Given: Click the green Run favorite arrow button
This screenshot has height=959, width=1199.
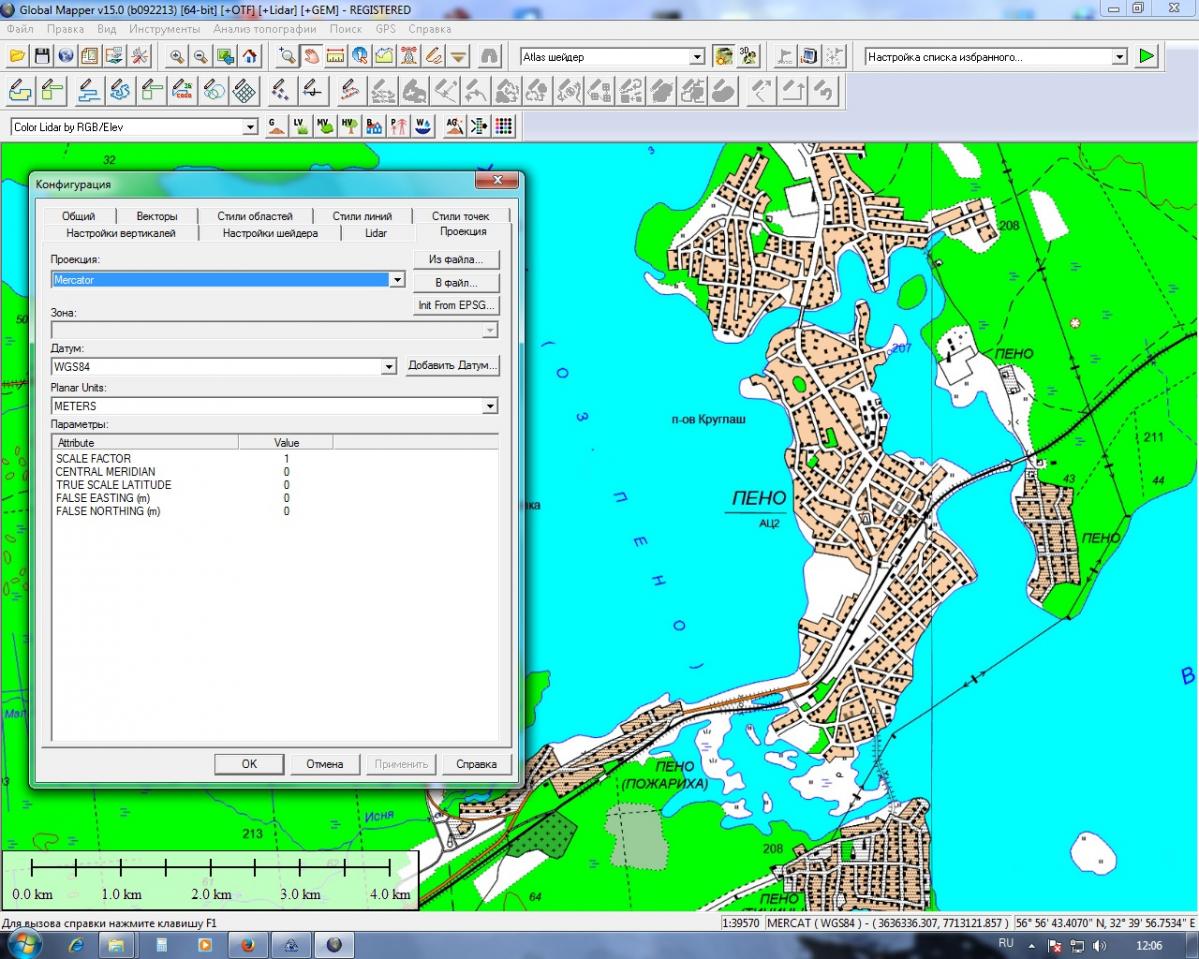Looking at the screenshot, I should coord(1146,57).
